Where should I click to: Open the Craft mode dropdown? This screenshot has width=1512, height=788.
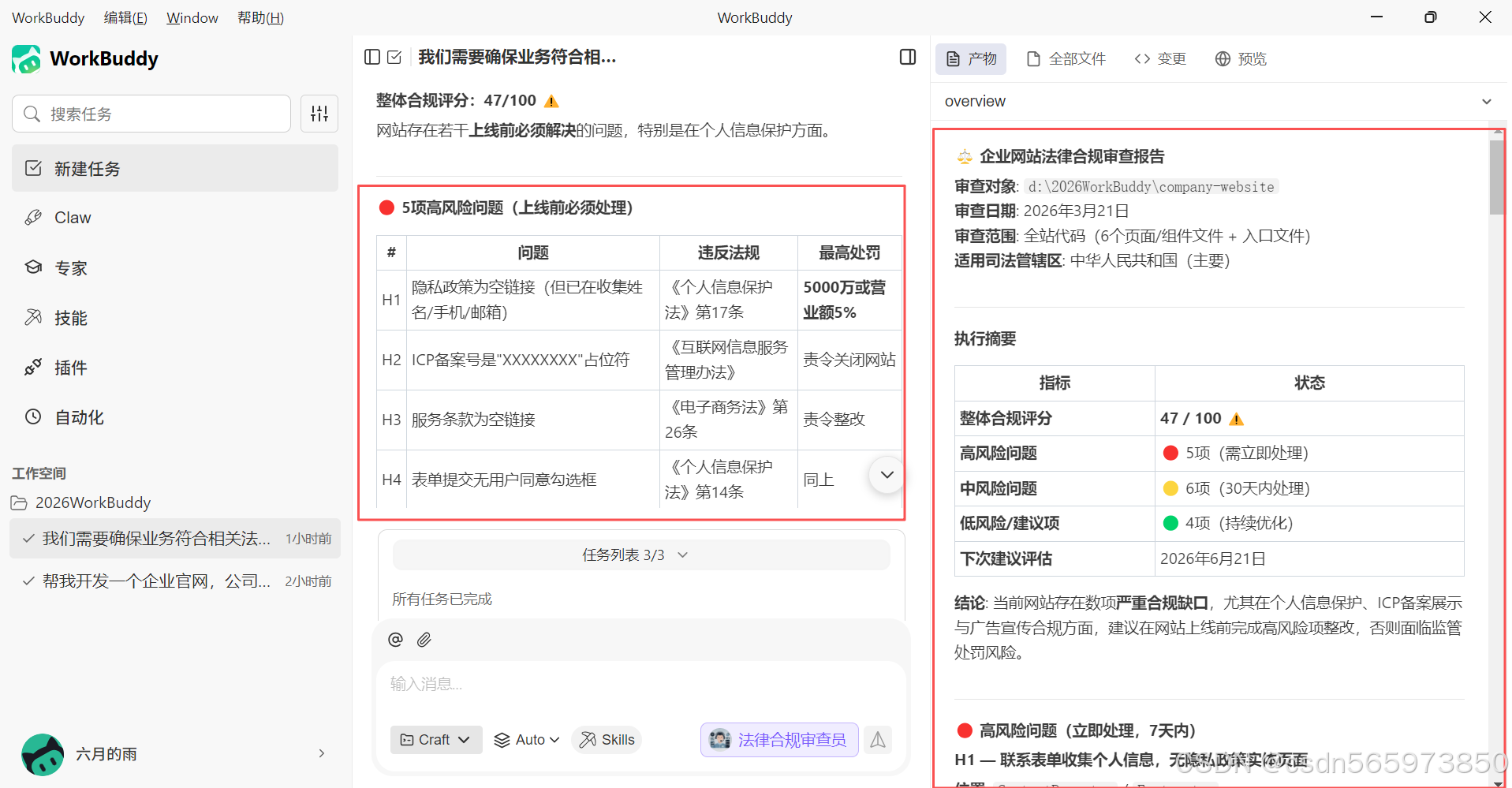pyautogui.click(x=436, y=740)
